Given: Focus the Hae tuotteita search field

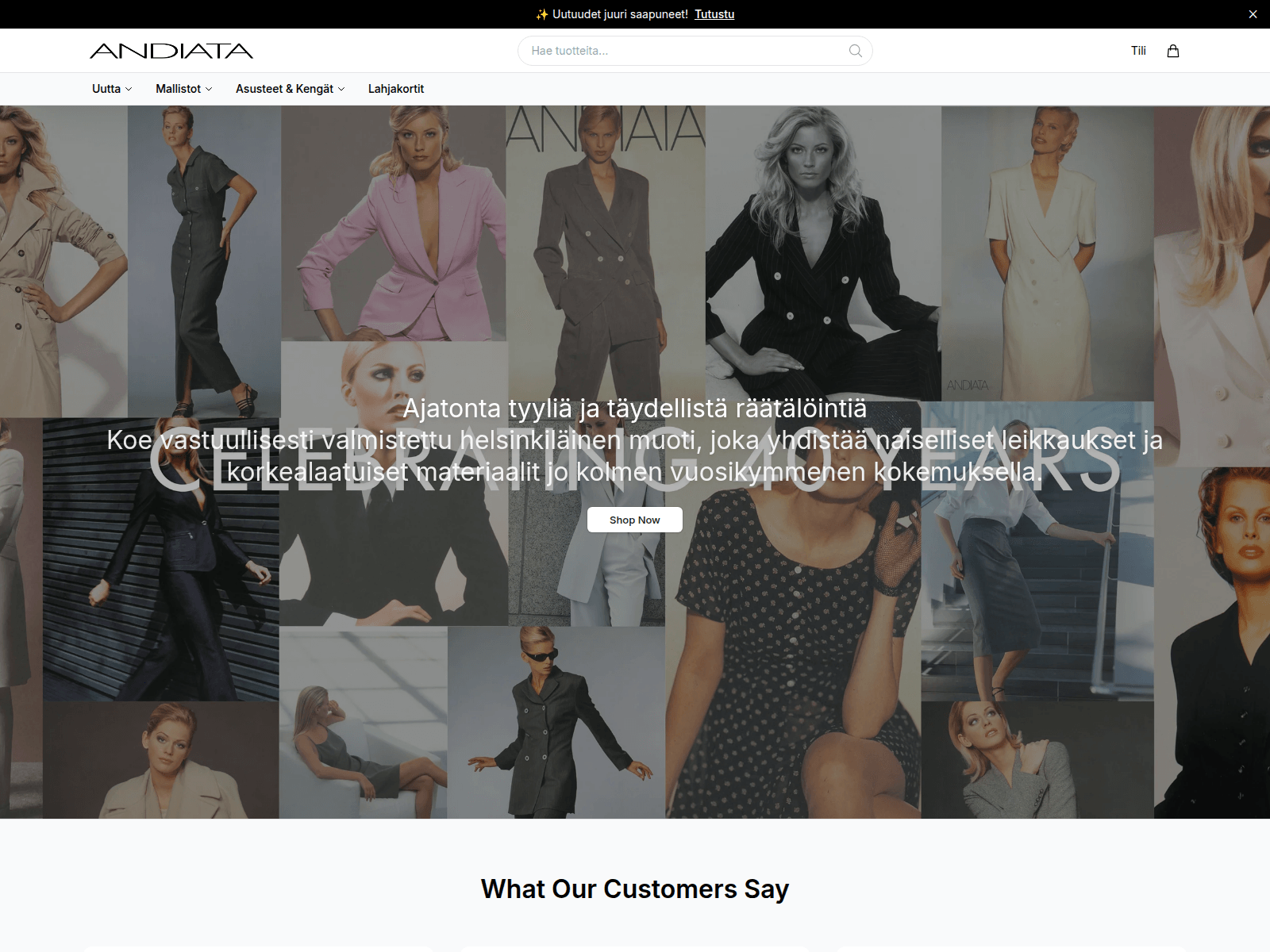Looking at the screenshot, I should coord(695,51).
